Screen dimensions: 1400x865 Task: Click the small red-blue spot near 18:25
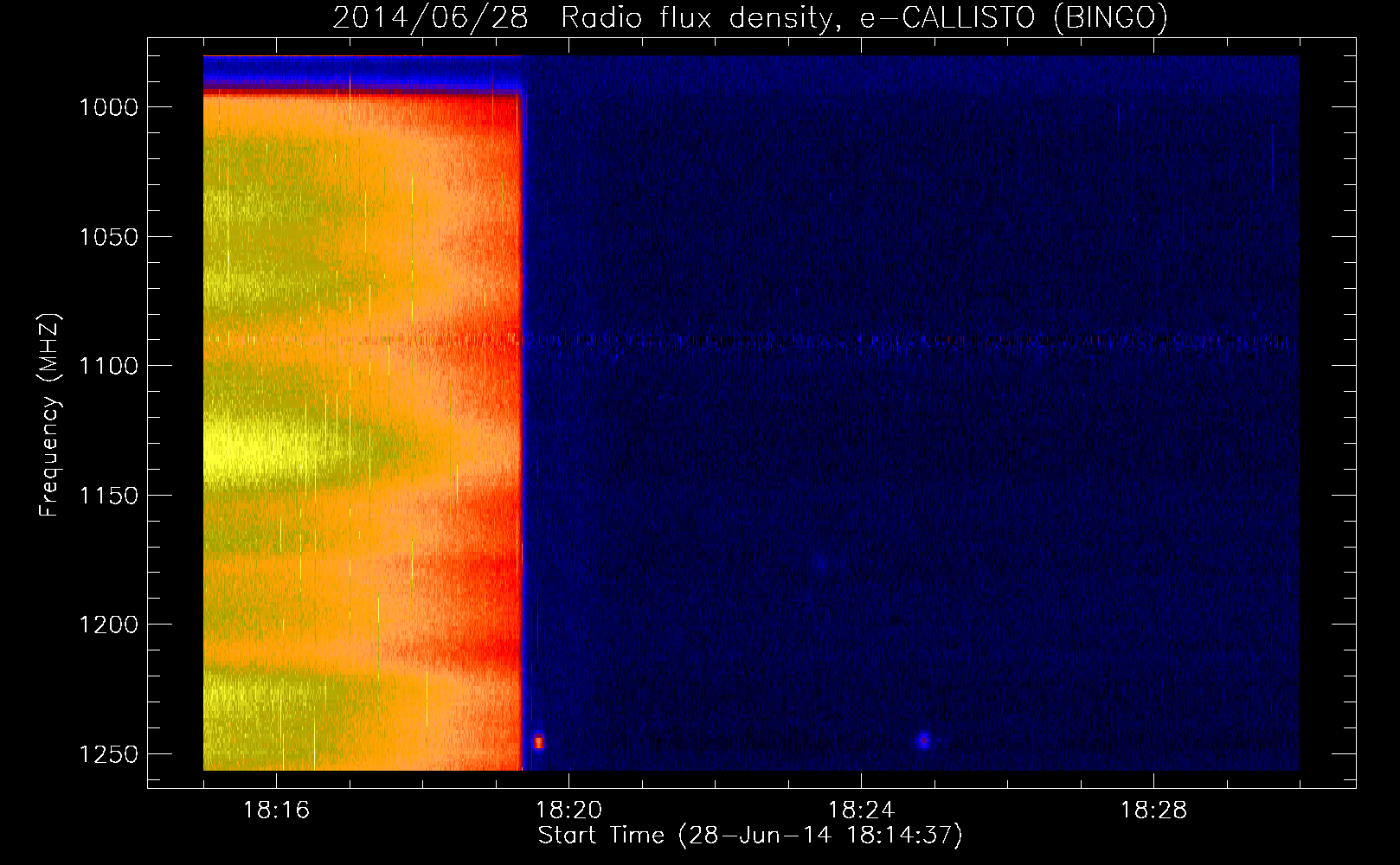[923, 740]
